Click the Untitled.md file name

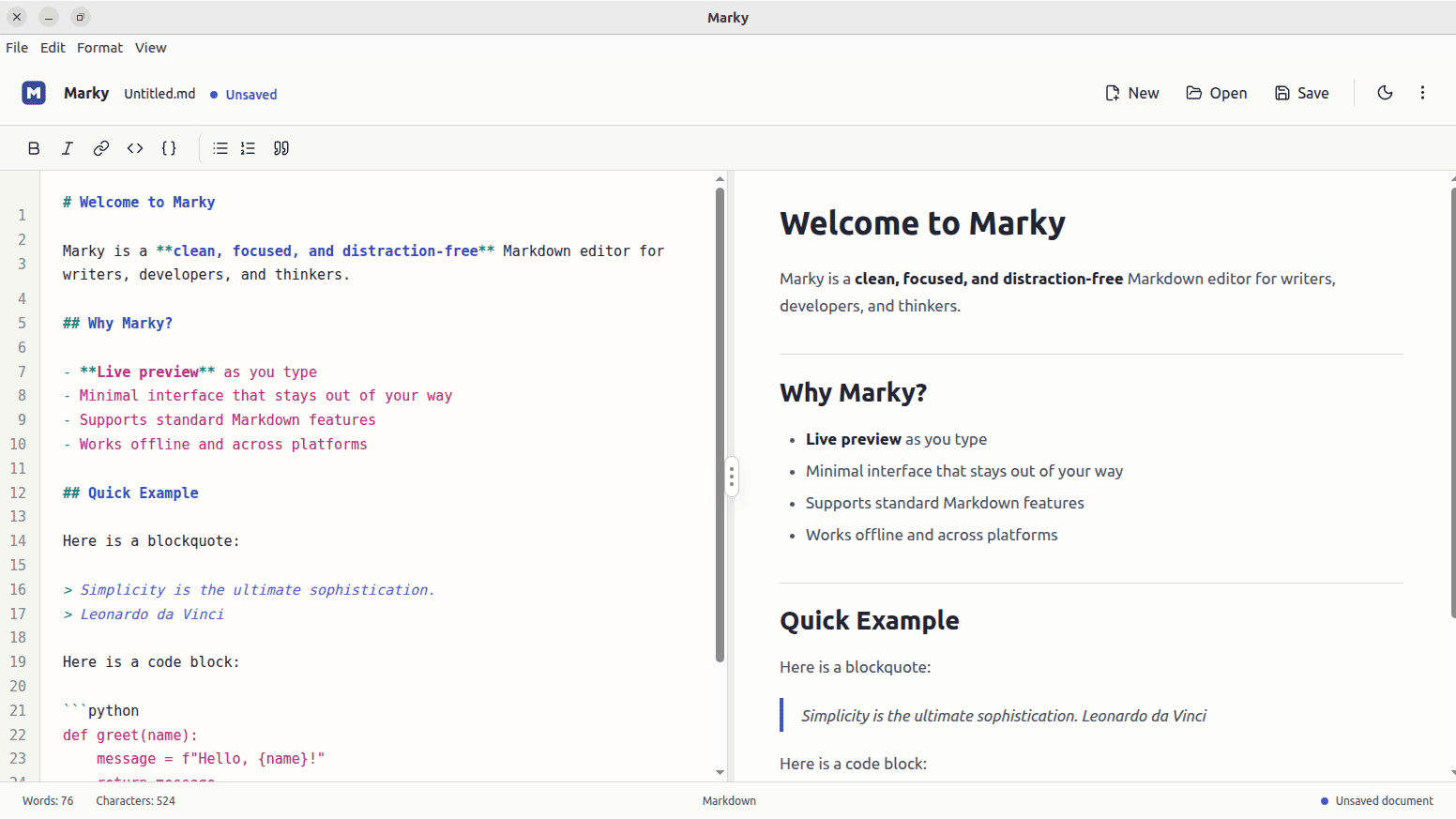(159, 94)
